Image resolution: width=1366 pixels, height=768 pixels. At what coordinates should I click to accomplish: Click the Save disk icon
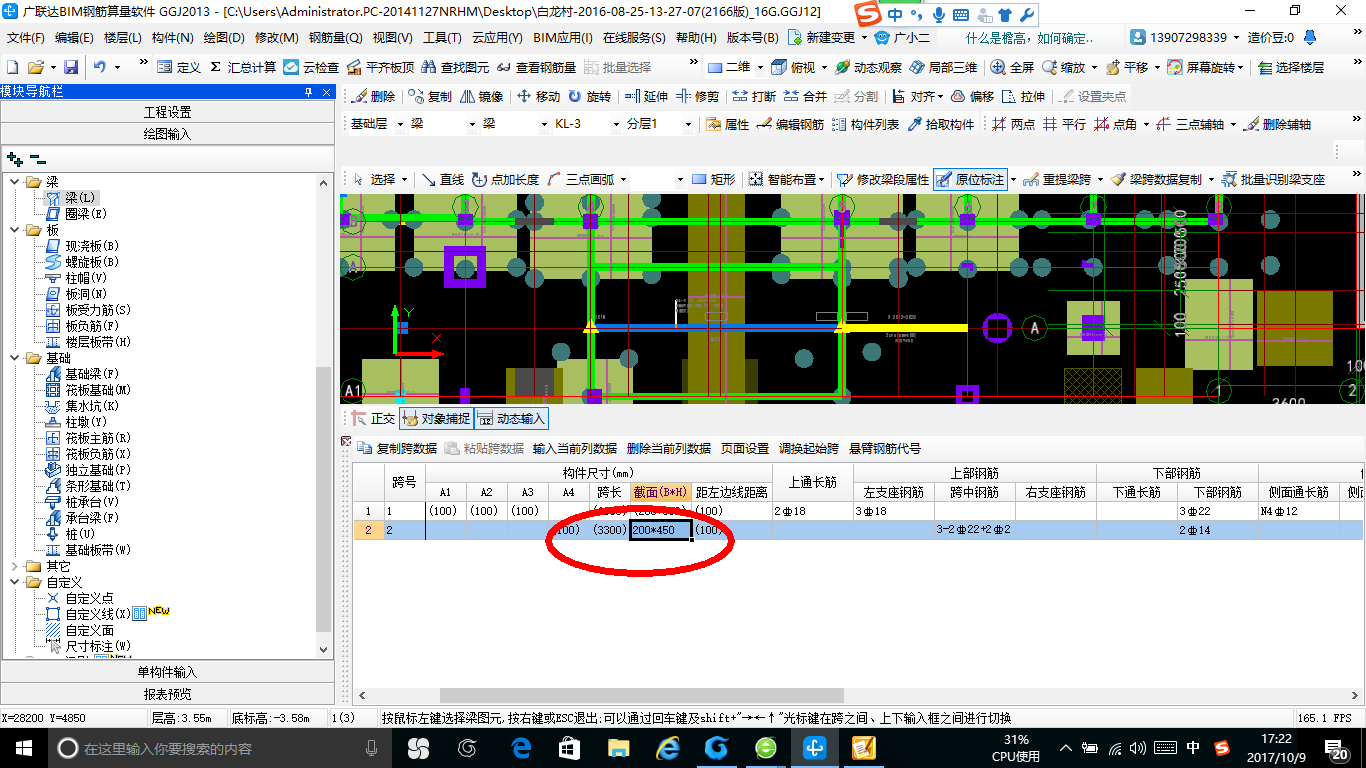point(71,67)
